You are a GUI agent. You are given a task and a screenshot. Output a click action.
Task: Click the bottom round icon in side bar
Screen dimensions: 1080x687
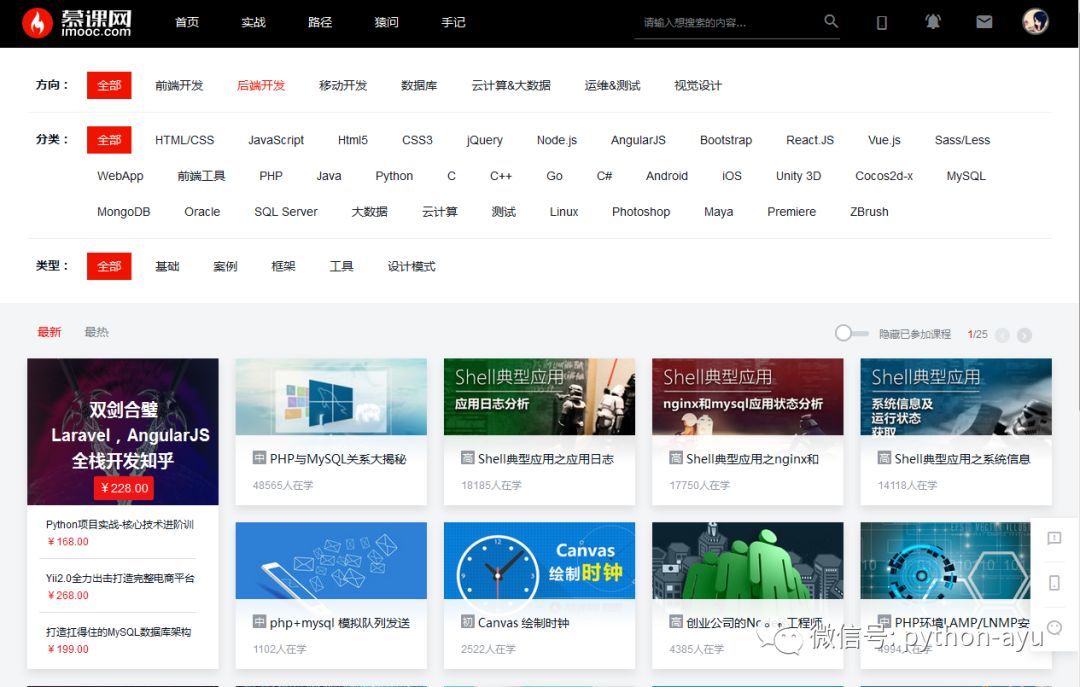[1055, 627]
